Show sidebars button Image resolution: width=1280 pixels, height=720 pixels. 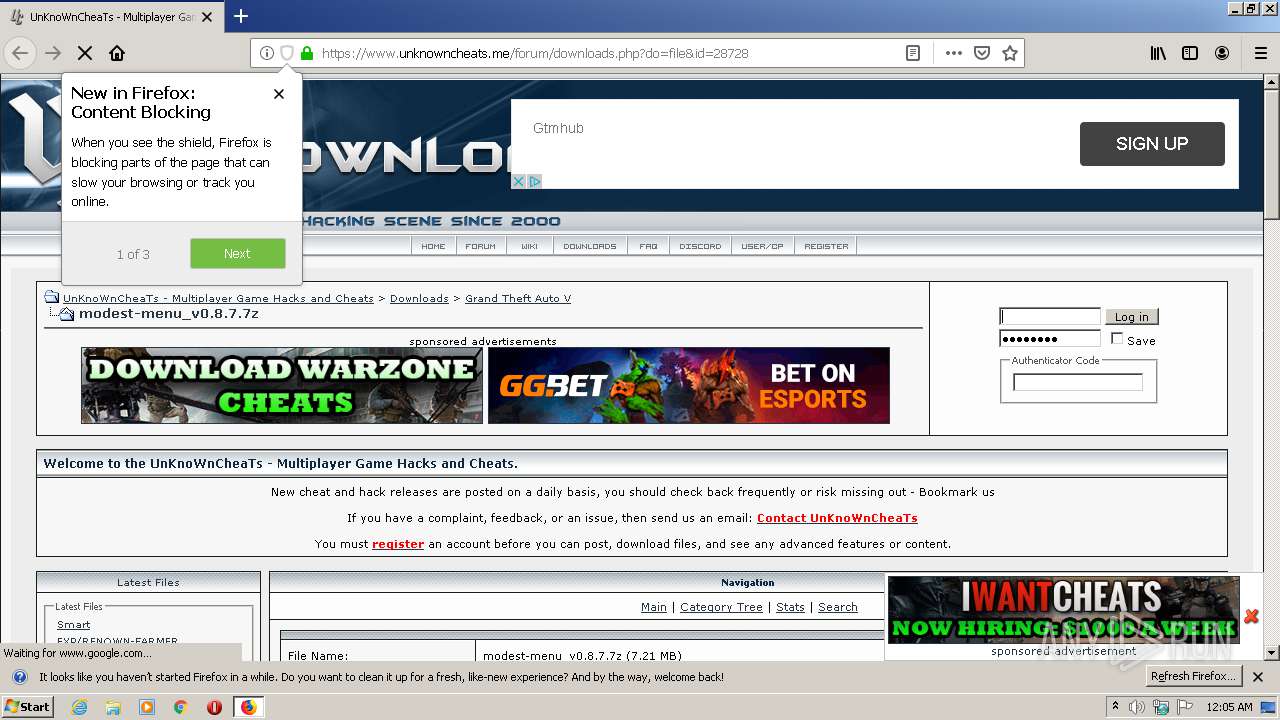tap(1190, 53)
